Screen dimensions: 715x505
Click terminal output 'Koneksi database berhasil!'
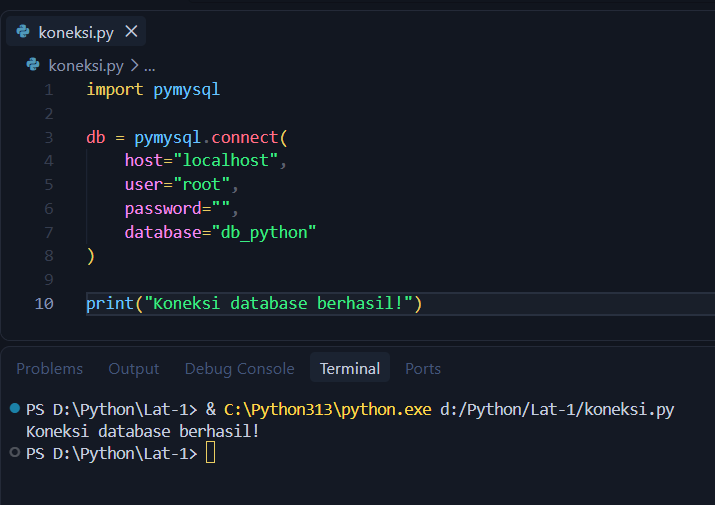click(143, 431)
